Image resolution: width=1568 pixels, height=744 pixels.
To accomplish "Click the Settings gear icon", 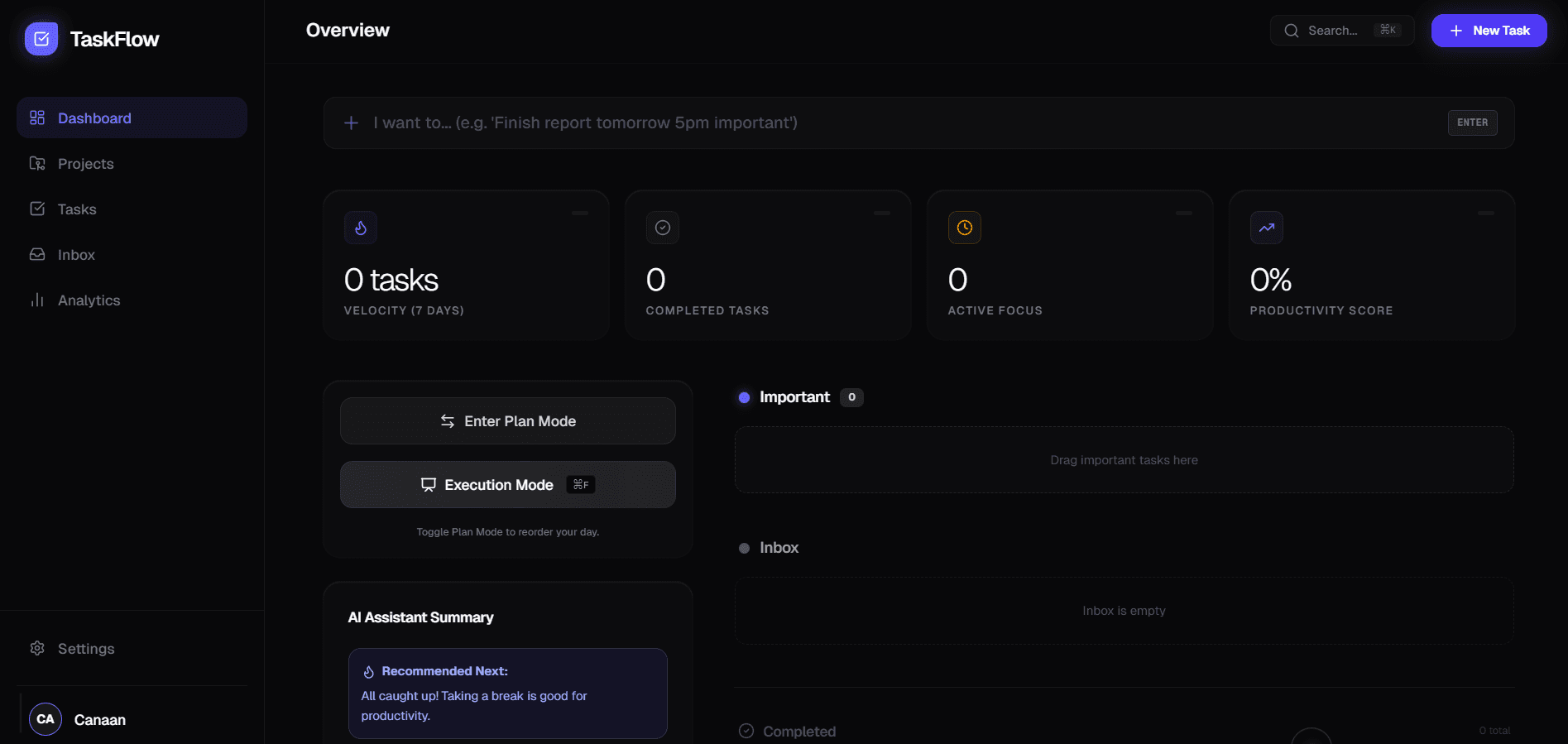I will tap(37, 648).
